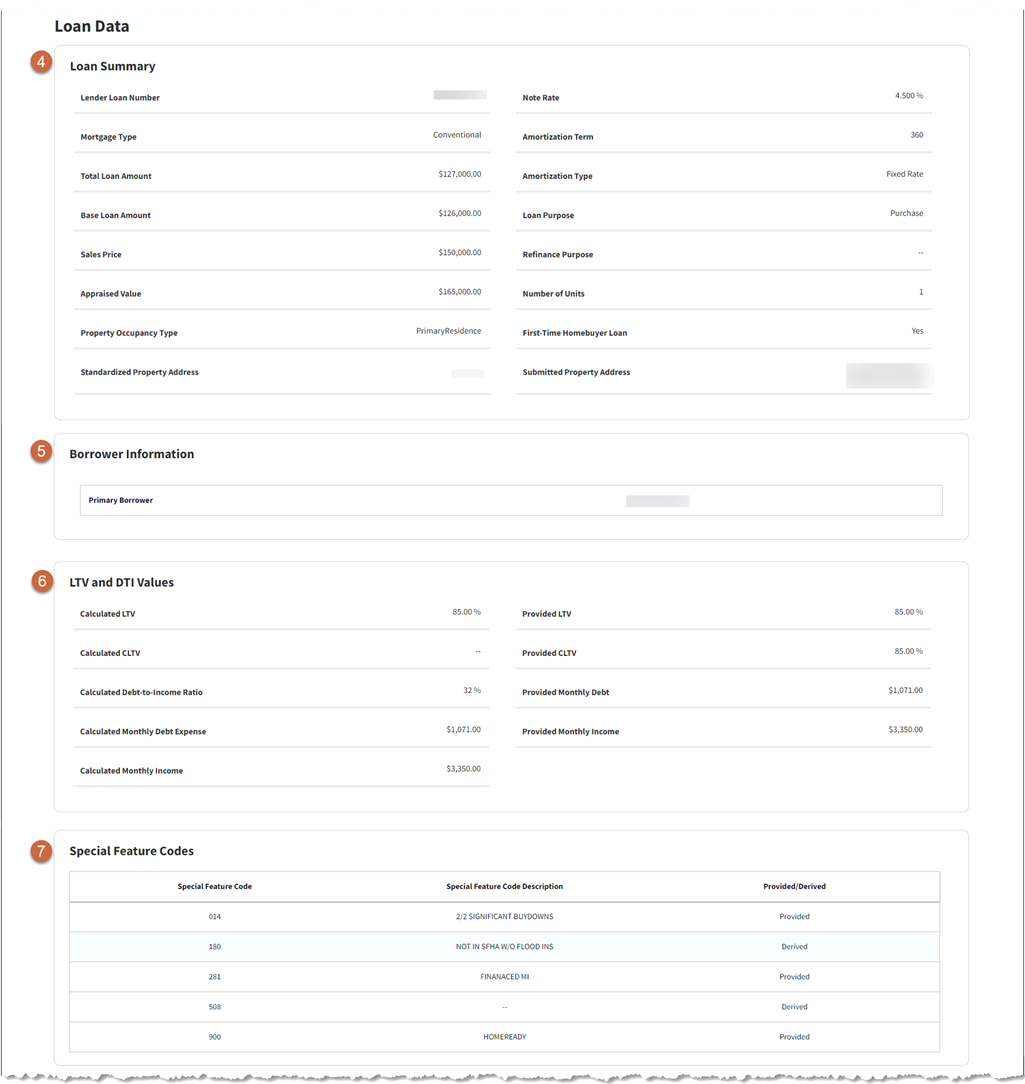Click the First-Time Homebuyer Loan Yes value
Viewport: 1025px width, 1084px height.
[x=917, y=330]
